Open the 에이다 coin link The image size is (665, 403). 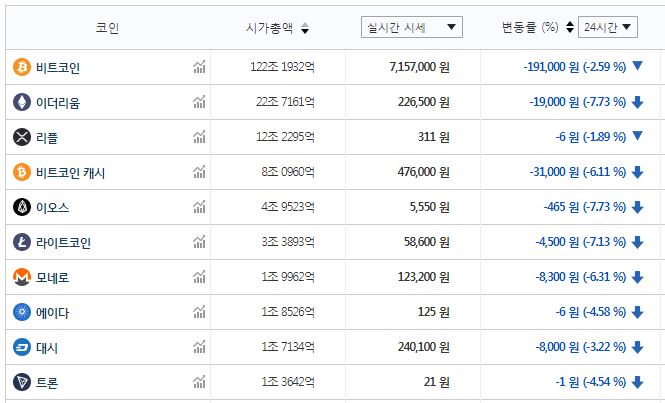click(54, 312)
